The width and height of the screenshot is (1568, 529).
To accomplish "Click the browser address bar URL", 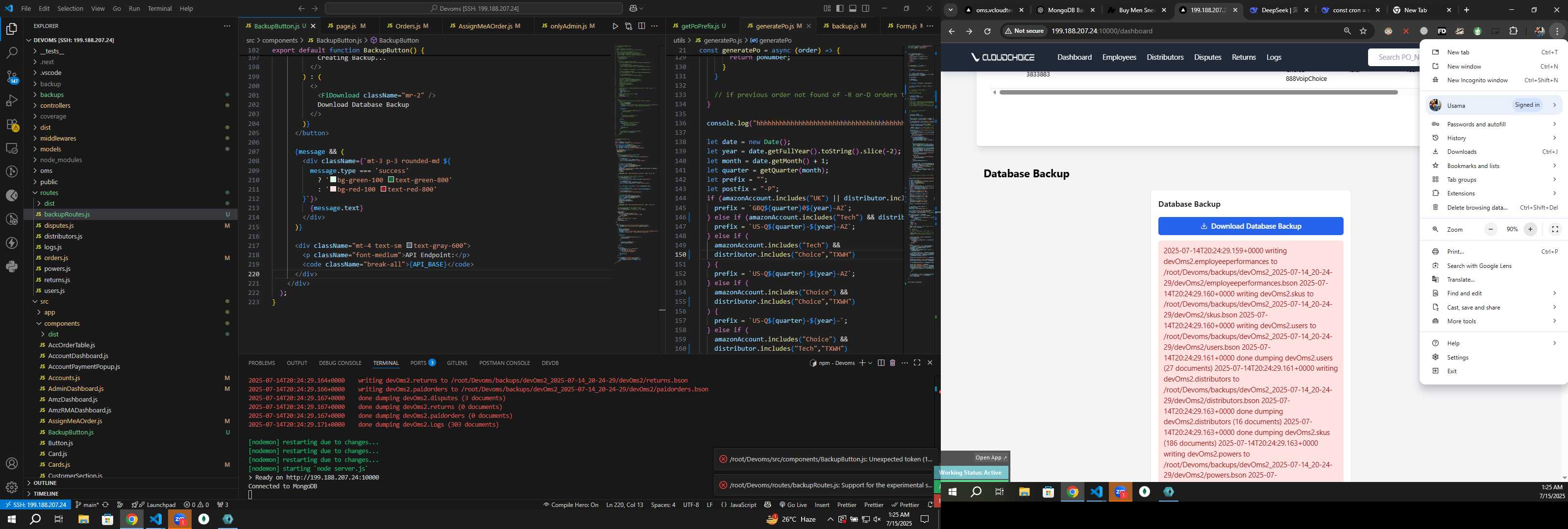I will pos(1102,31).
